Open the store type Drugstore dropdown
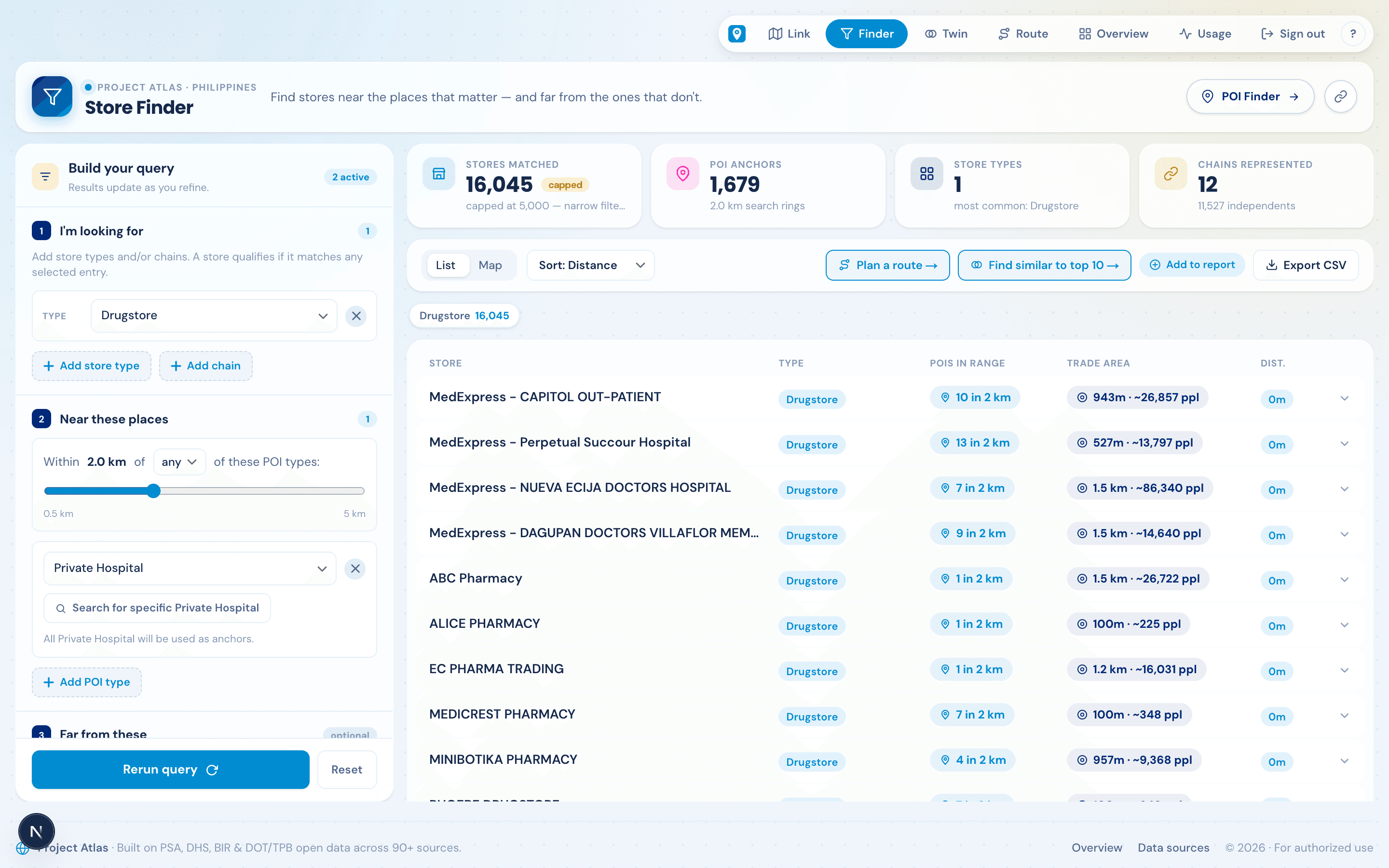Viewport: 1389px width, 868px height. [x=214, y=316]
